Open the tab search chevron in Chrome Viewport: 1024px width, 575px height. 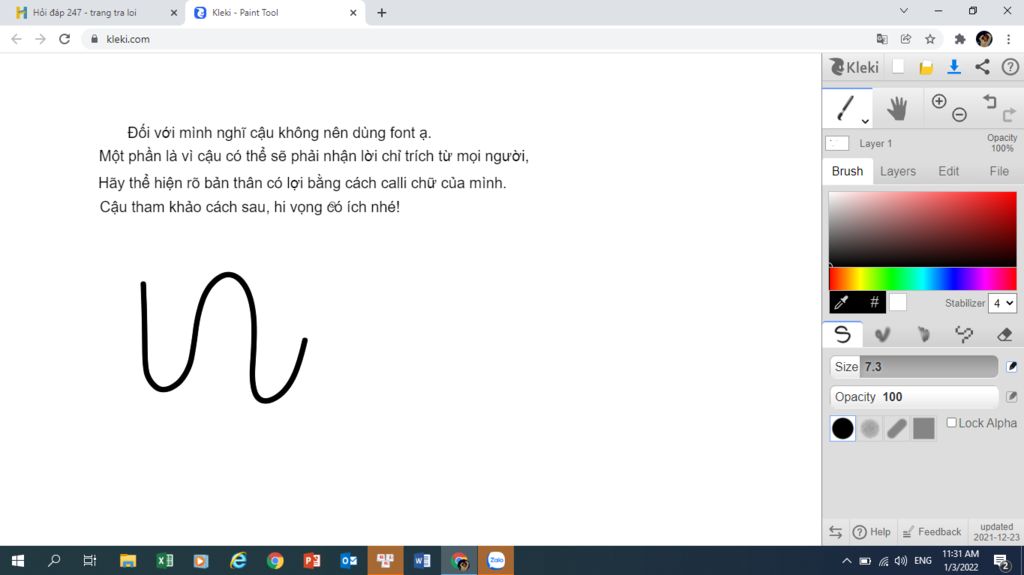(x=904, y=11)
